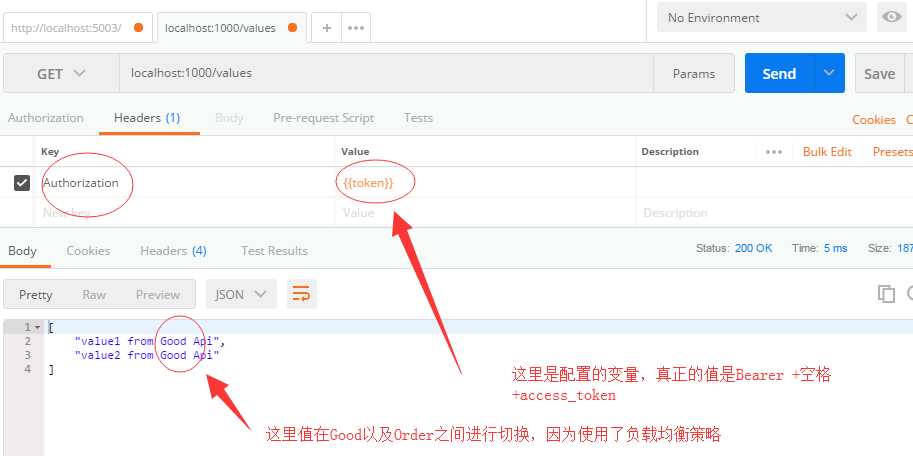The width and height of the screenshot is (913, 456).
Task: Open the response Headers (4) tab
Action: (173, 250)
